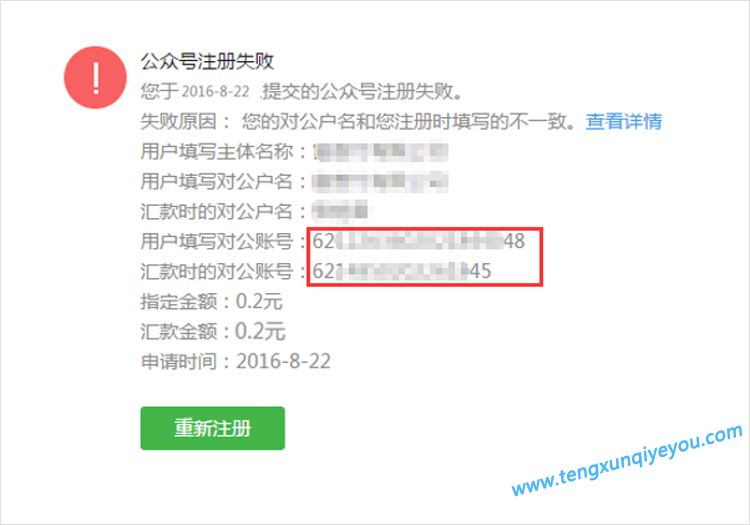
Task: Click the blurred 用户填写主体名称 value
Action: point(381,152)
